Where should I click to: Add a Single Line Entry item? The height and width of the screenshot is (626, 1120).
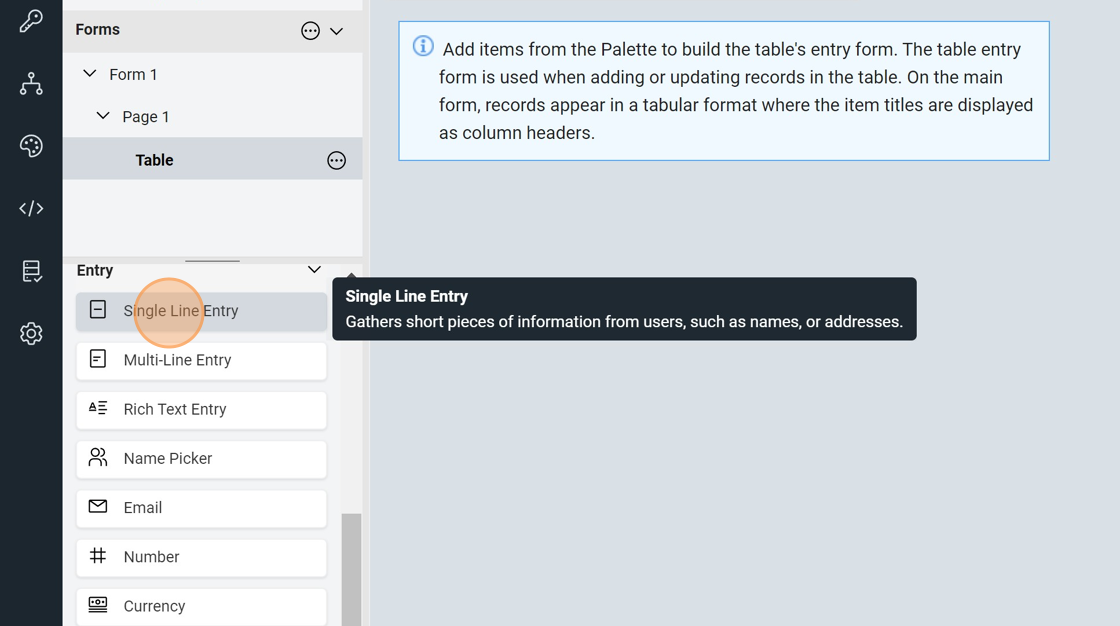[201, 311]
